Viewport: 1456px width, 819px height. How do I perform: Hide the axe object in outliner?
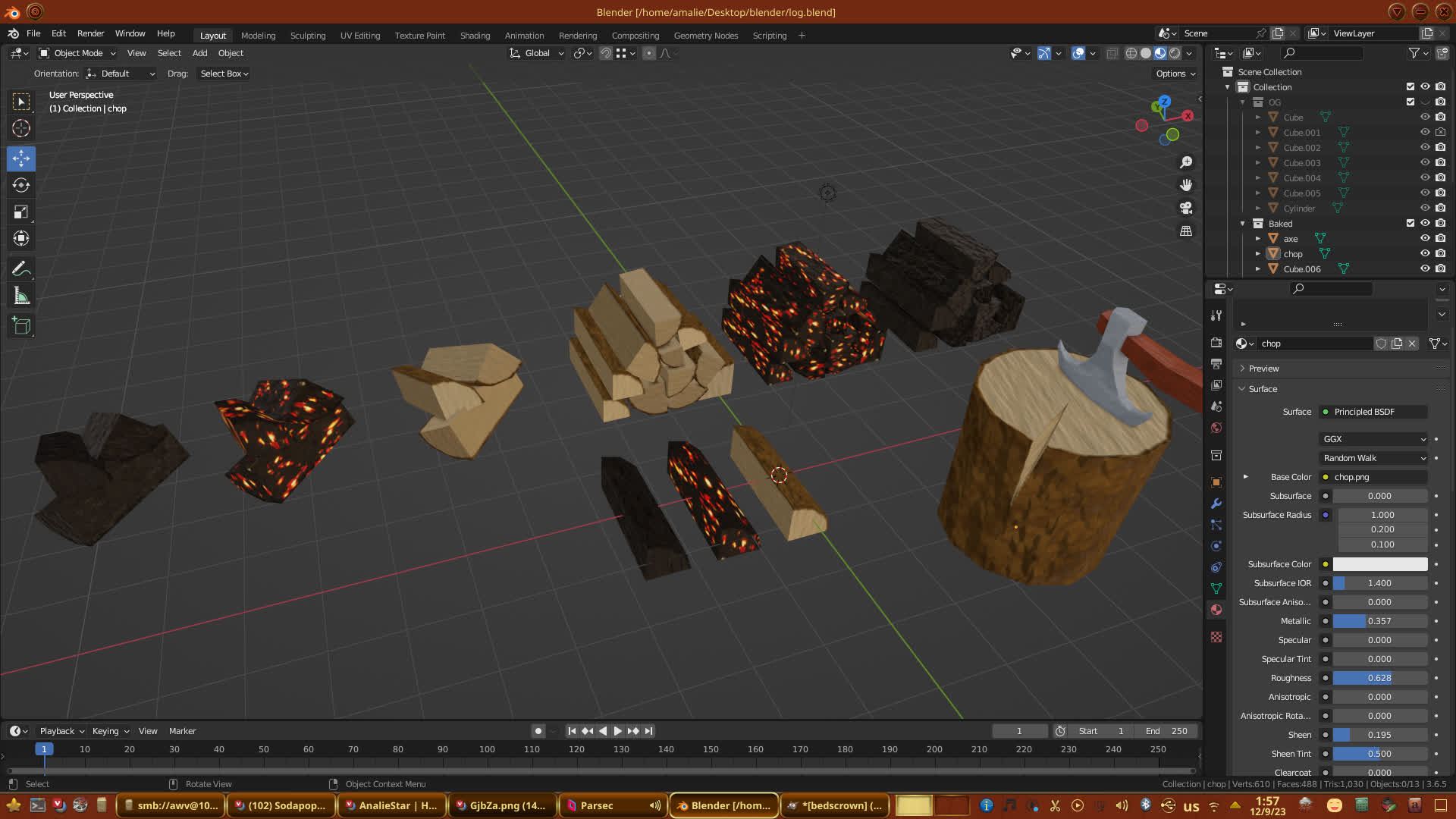(x=1425, y=238)
